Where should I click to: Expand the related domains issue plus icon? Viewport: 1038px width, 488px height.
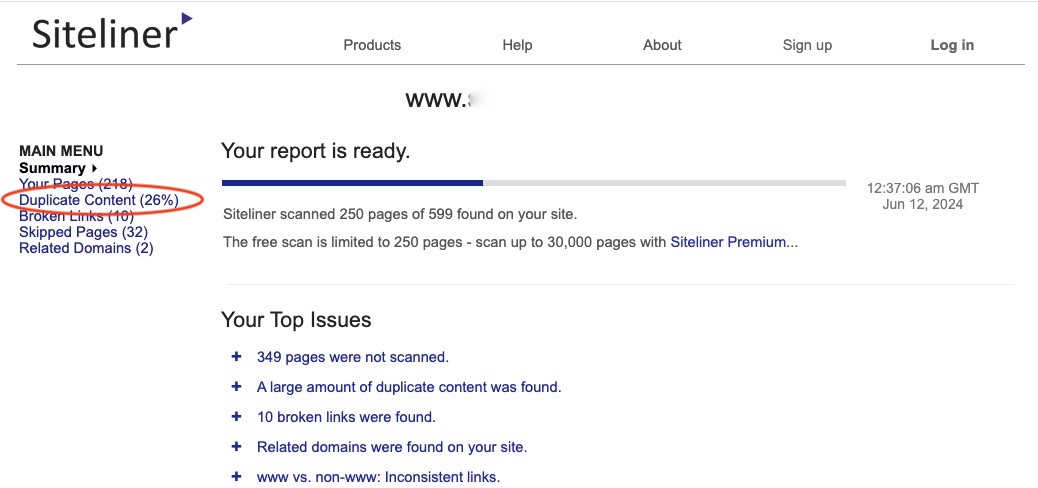(237, 446)
